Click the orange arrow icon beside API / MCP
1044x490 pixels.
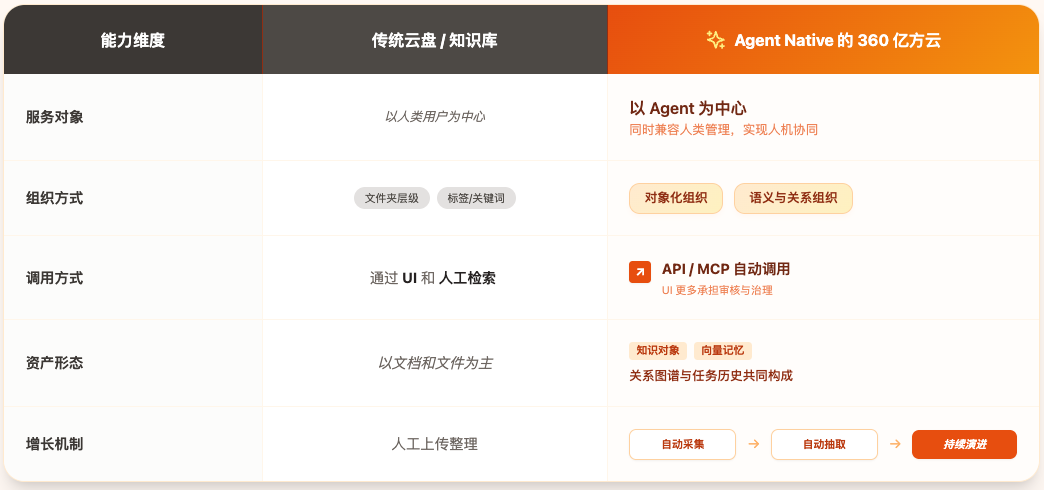click(x=640, y=272)
